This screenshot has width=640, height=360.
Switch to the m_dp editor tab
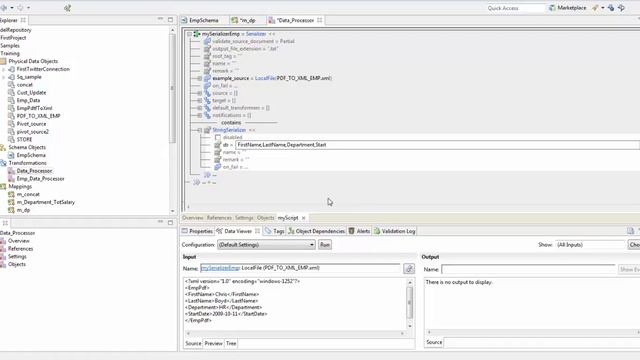click(x=244, y=20)
